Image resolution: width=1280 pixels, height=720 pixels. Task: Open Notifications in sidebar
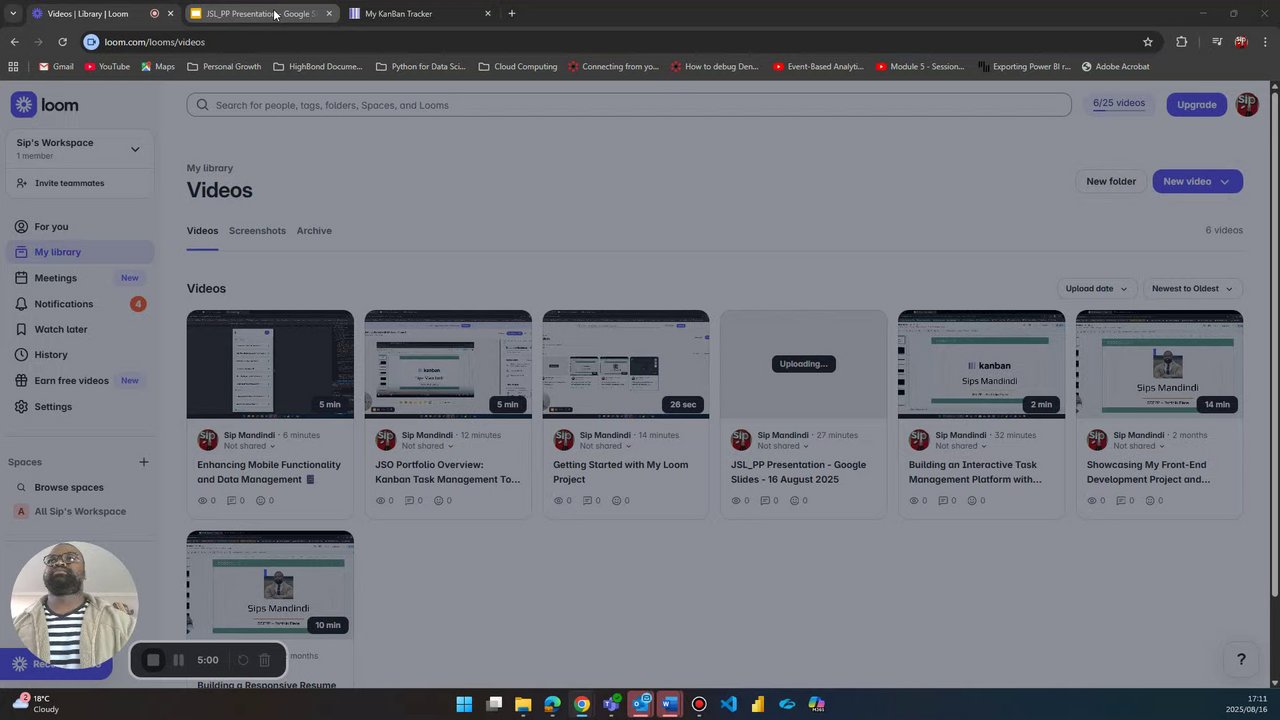click(x=80, y=304)
